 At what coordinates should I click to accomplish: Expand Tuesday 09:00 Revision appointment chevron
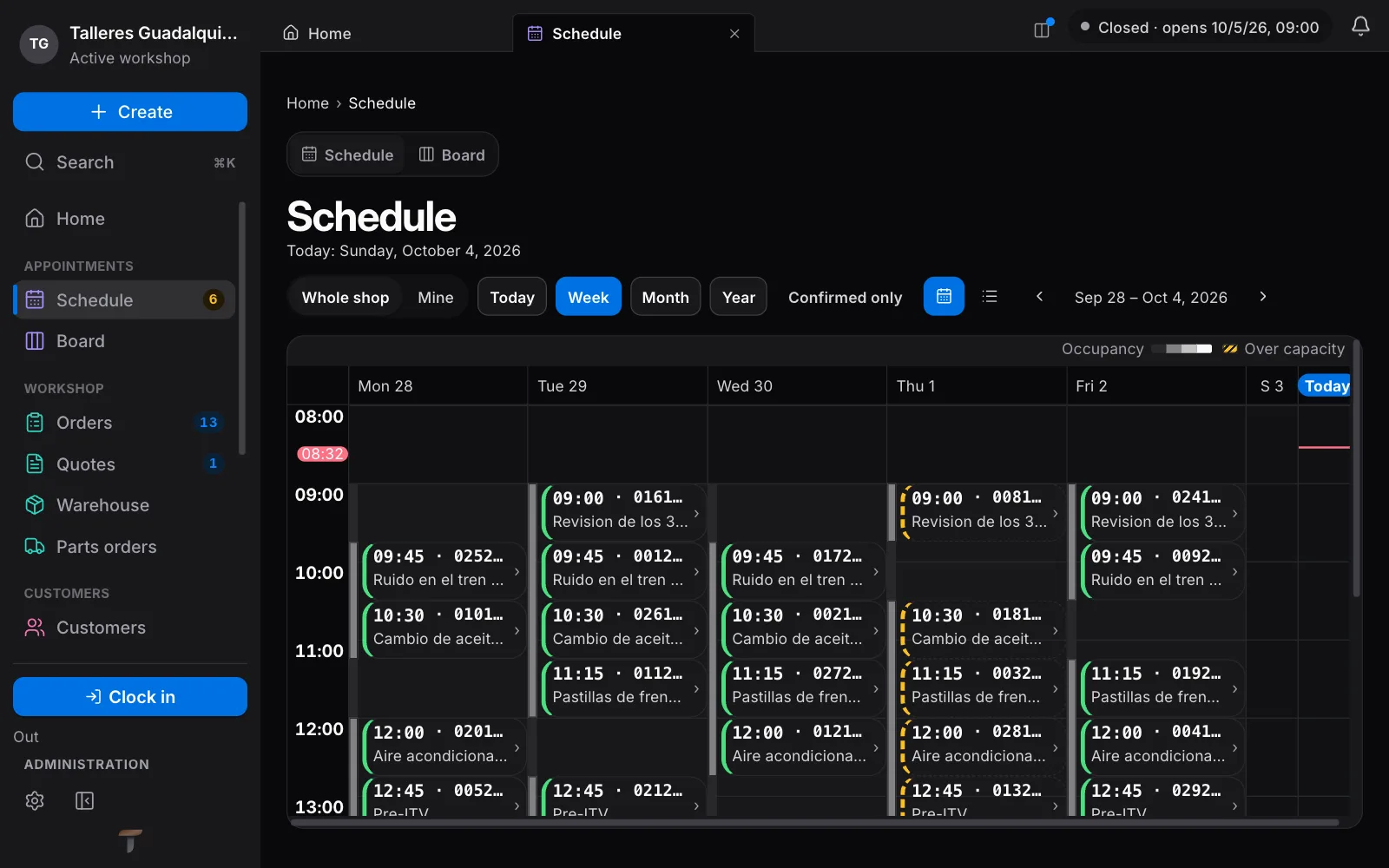[x=696, y=514]
